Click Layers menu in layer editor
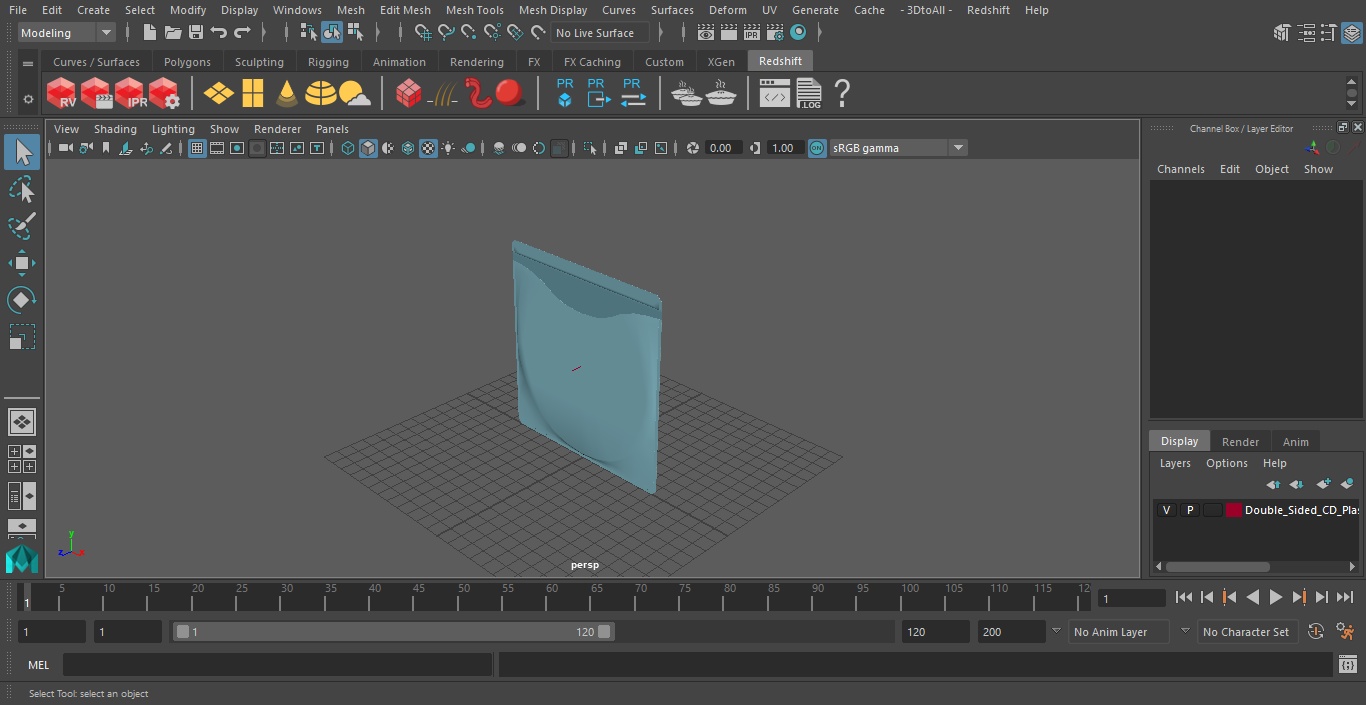The width and height of the screenshot is (1366, 705). point(1175,463)
